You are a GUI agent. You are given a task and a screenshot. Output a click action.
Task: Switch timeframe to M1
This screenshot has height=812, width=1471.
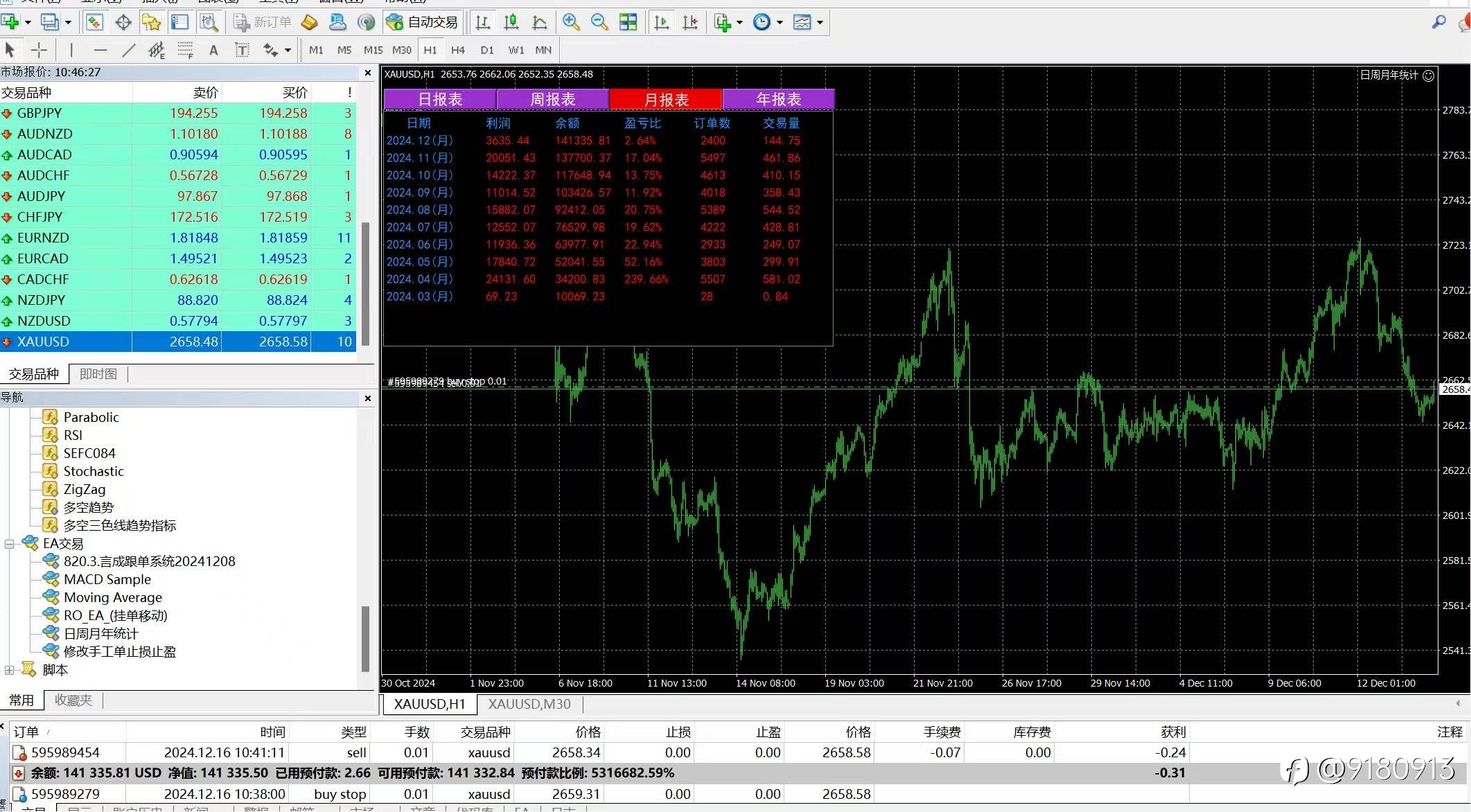click(316, 50)
